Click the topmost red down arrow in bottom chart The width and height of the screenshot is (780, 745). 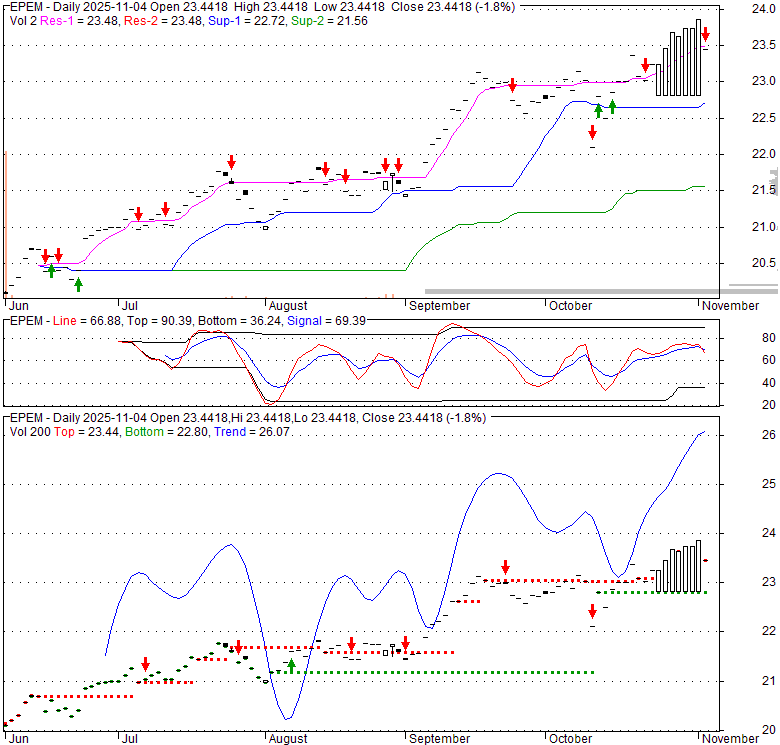505,566
